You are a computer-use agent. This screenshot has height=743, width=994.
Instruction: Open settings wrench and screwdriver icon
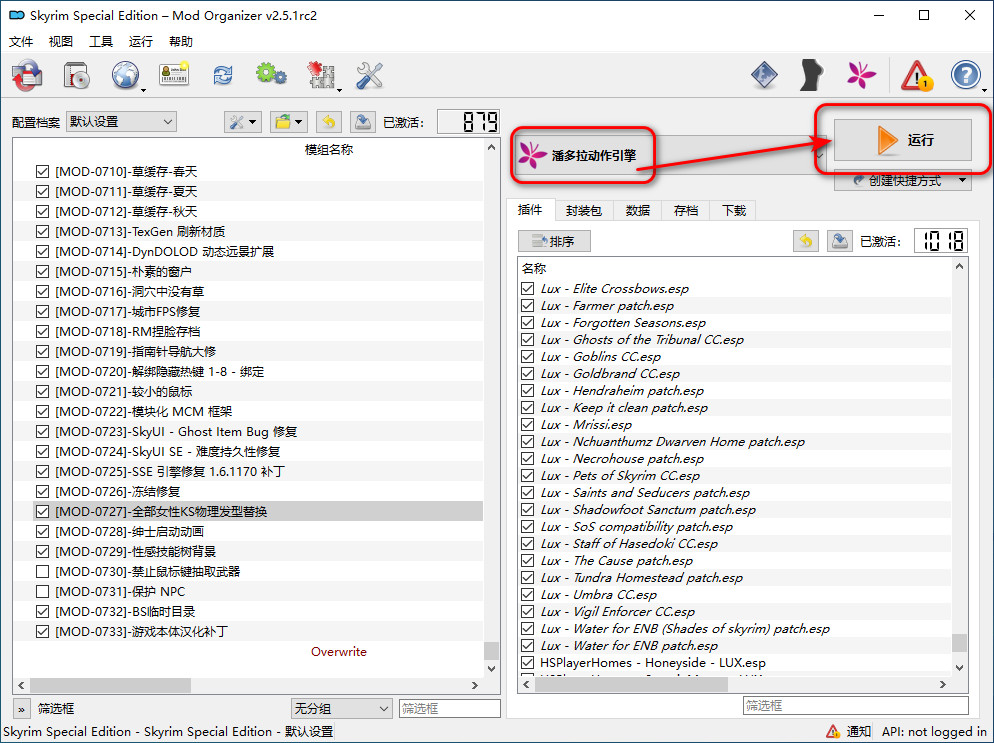click(369, 75)
